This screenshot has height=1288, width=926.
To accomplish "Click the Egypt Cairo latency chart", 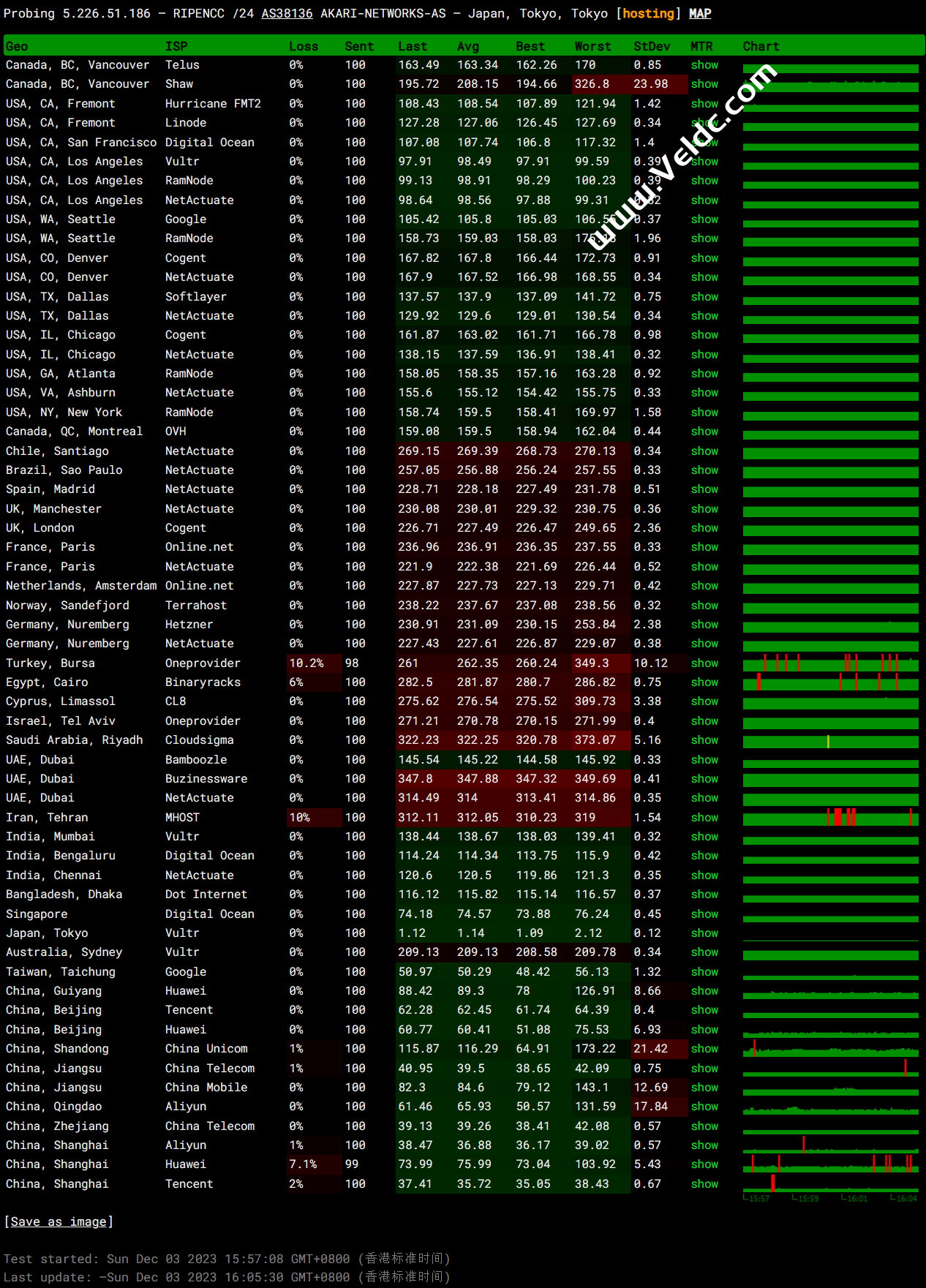I will click(x=830, y=682).
